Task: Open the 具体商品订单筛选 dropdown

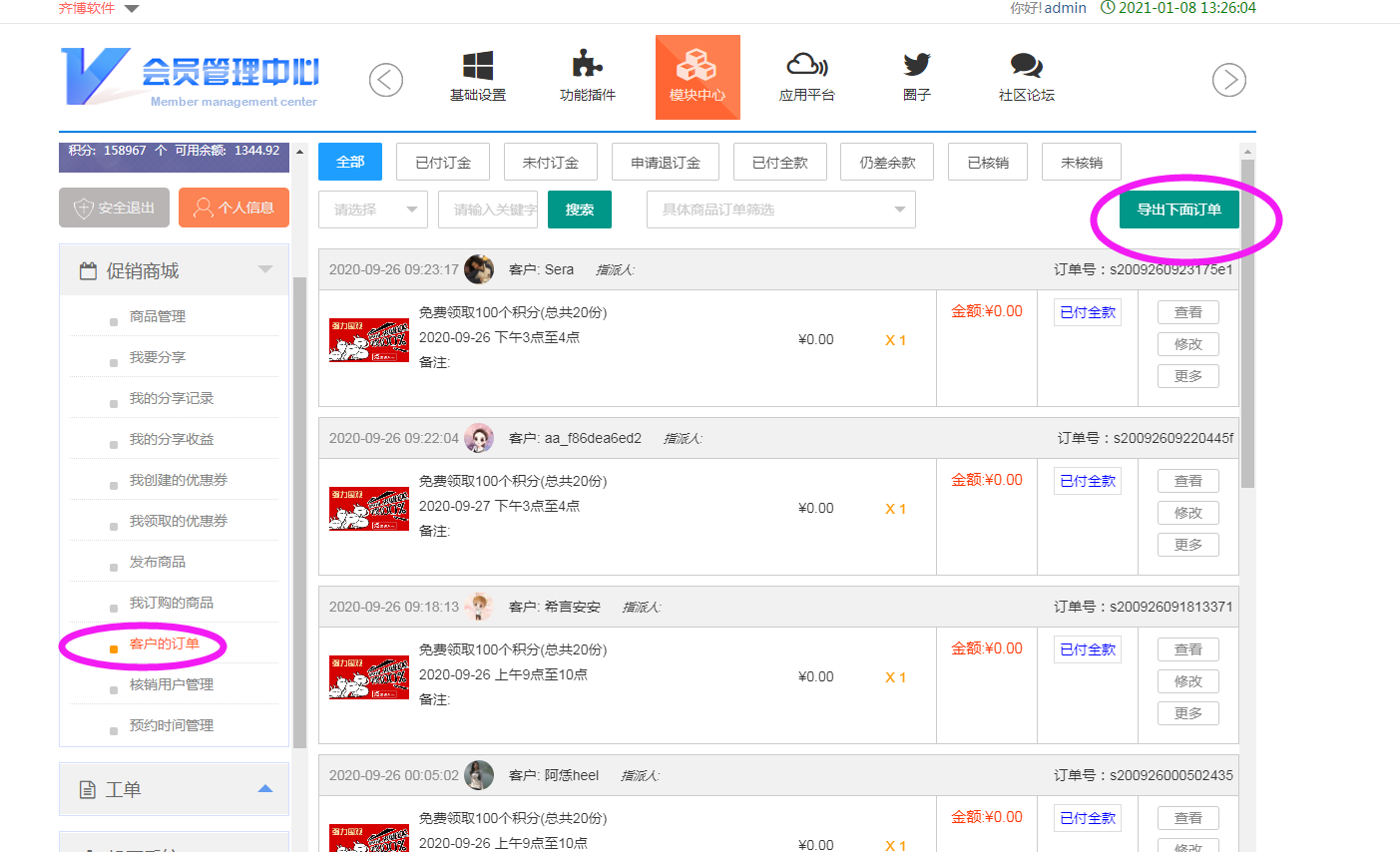Action: click(x=780, y=210)
